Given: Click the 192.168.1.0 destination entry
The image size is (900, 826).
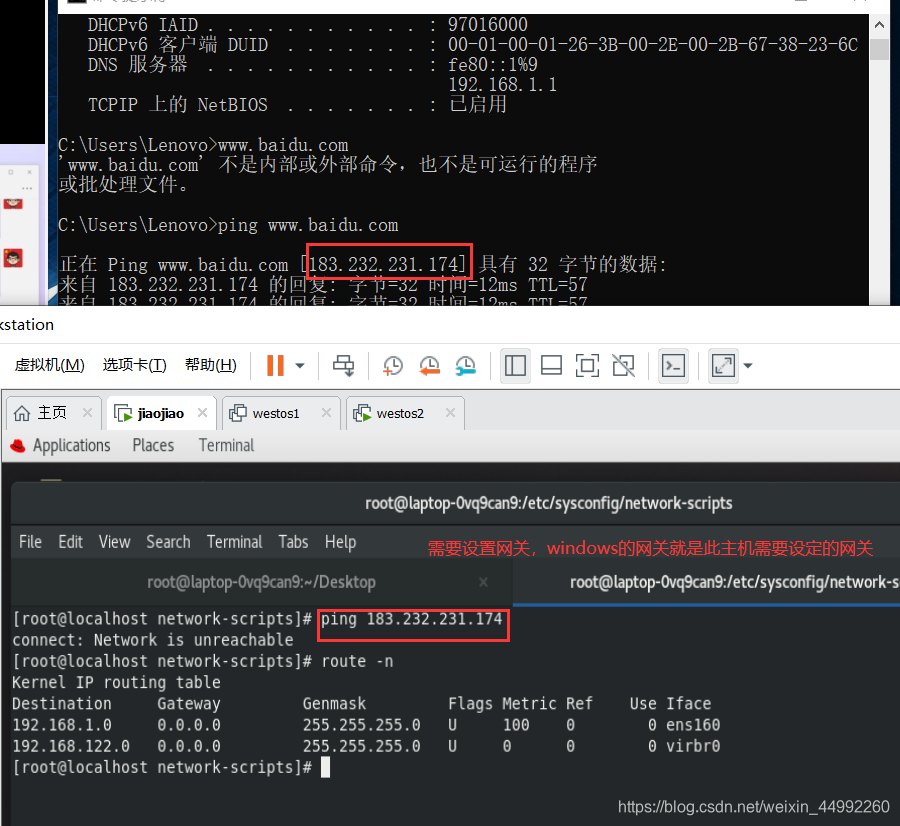Looking at the screenshot, I should coord(62,725).
